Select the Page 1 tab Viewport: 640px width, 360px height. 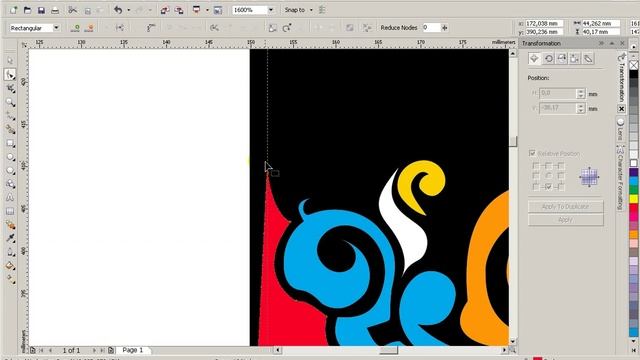pyautogui.click(x=133, y=350)
